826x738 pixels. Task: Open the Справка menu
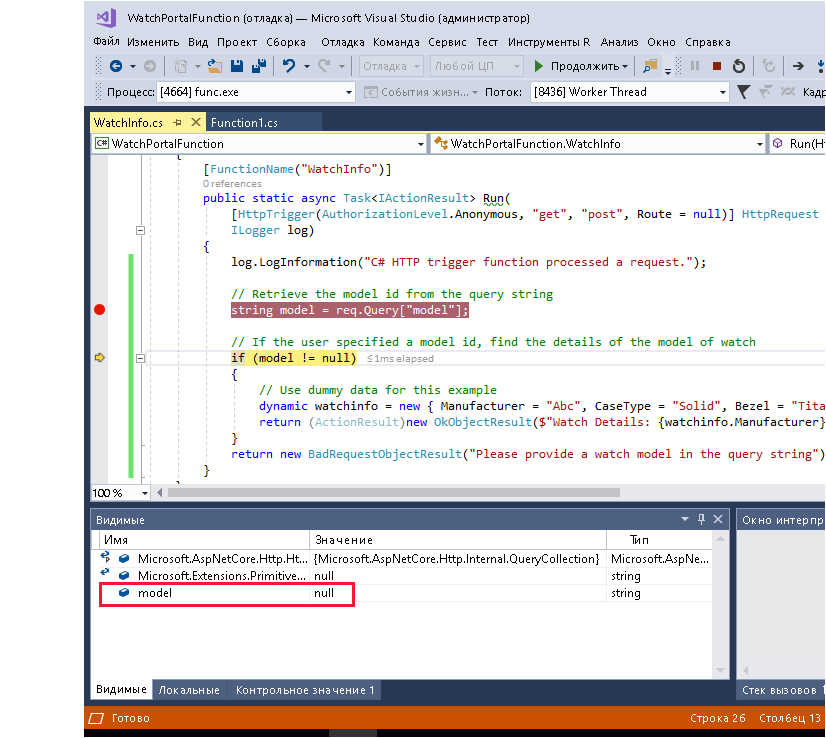[707, 42]
